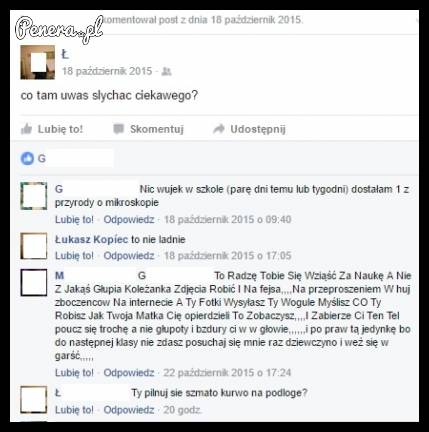
Task: Click the blue like reaction icon
Action: point(27,158)
